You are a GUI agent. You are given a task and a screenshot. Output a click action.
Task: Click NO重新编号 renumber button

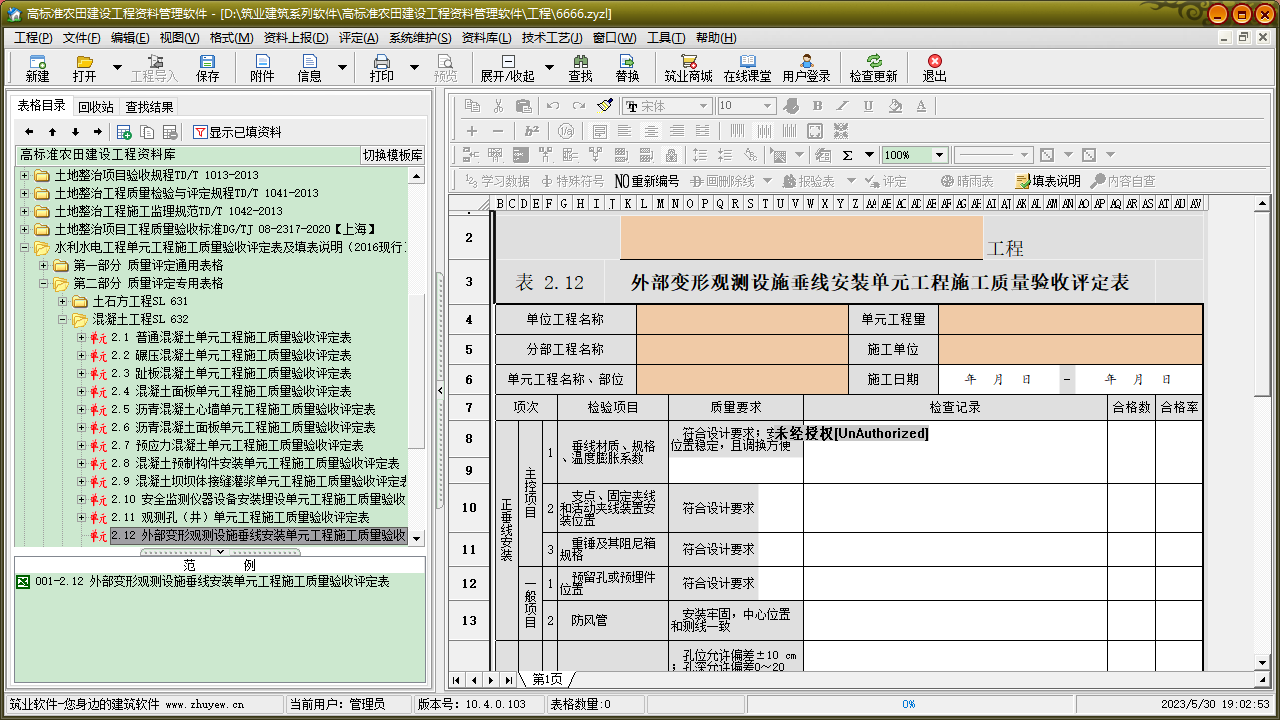[x=646, y=181]
